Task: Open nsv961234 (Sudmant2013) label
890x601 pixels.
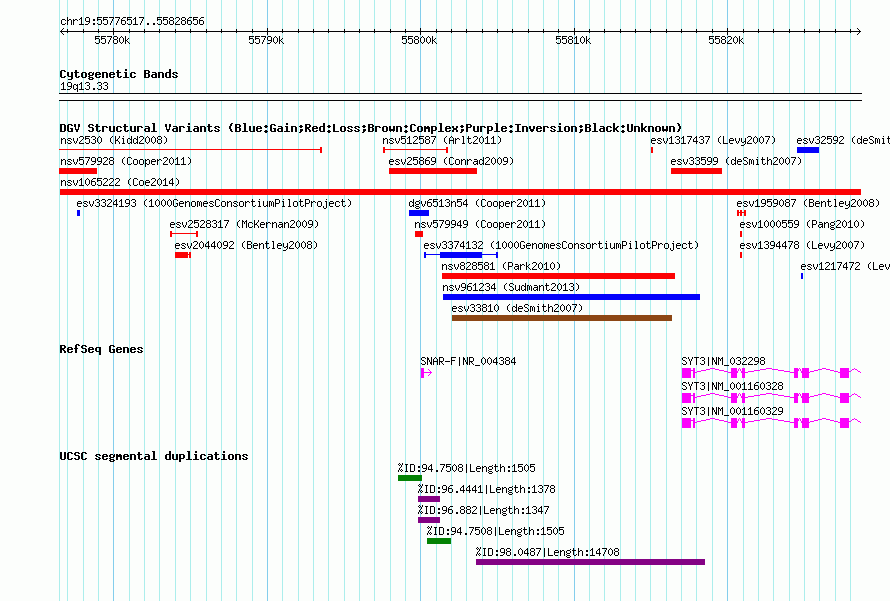Action: click(511, 287)
